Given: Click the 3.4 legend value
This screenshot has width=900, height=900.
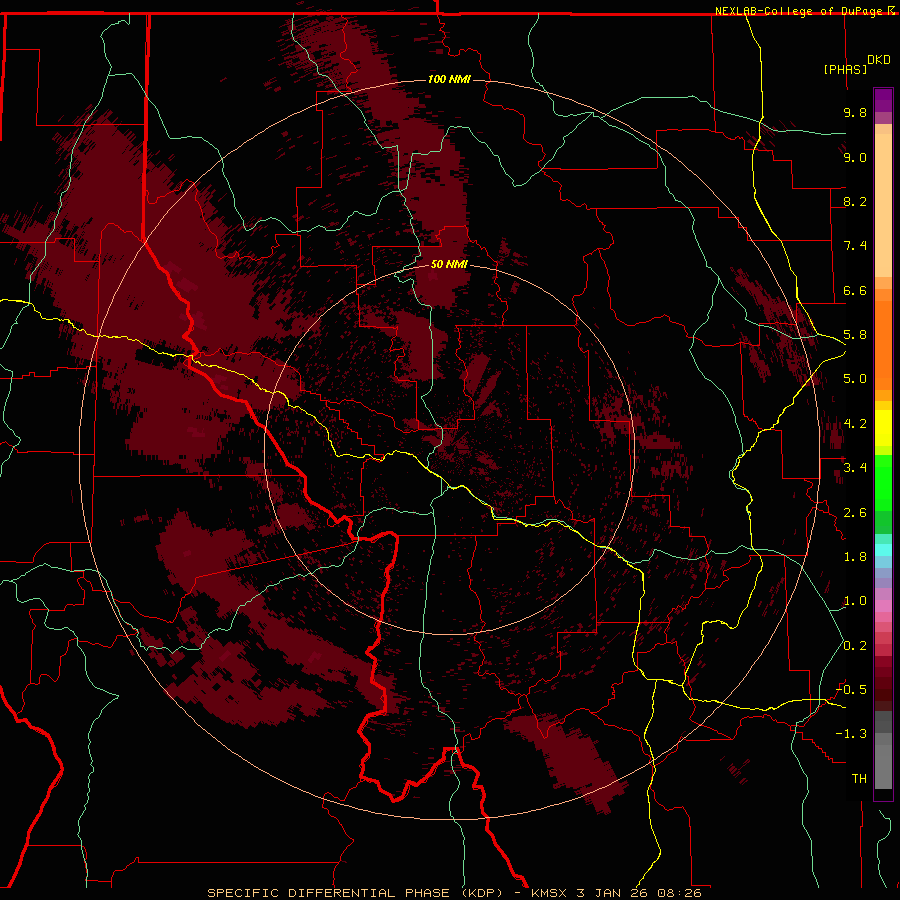Looking at the screenshot, I should coord(855,468).
